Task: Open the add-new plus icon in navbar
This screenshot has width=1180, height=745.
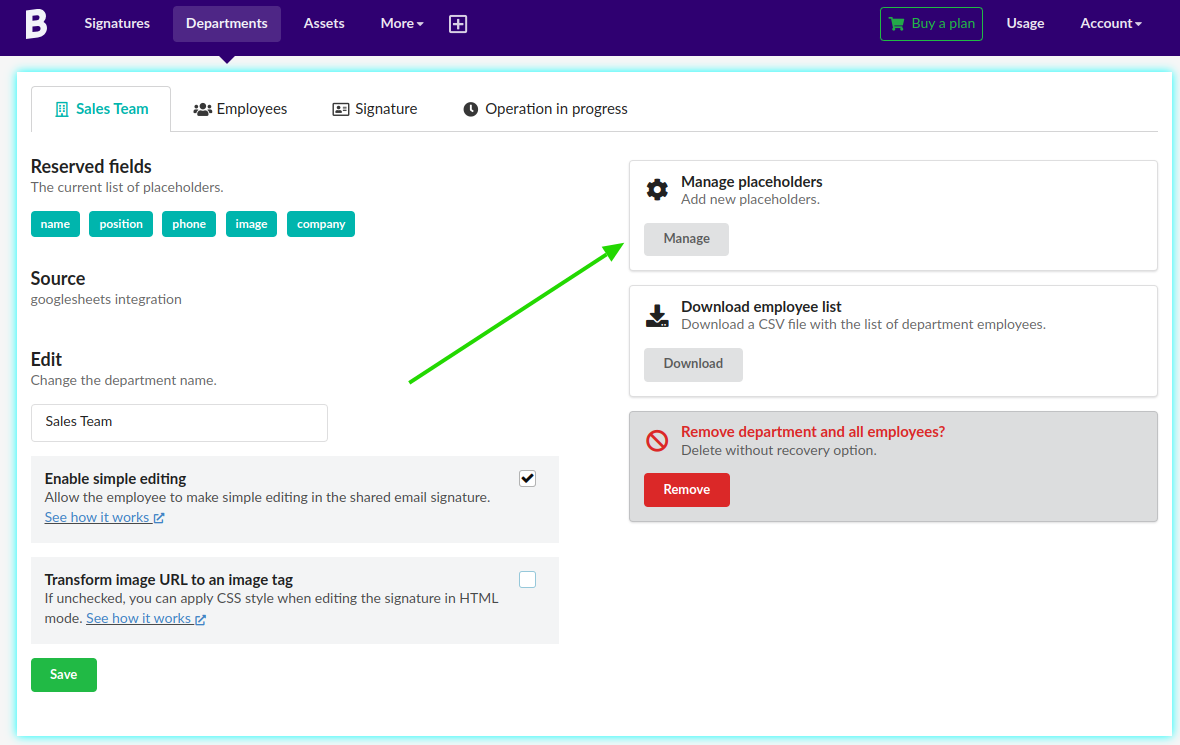Action: (x=458, y=23)
